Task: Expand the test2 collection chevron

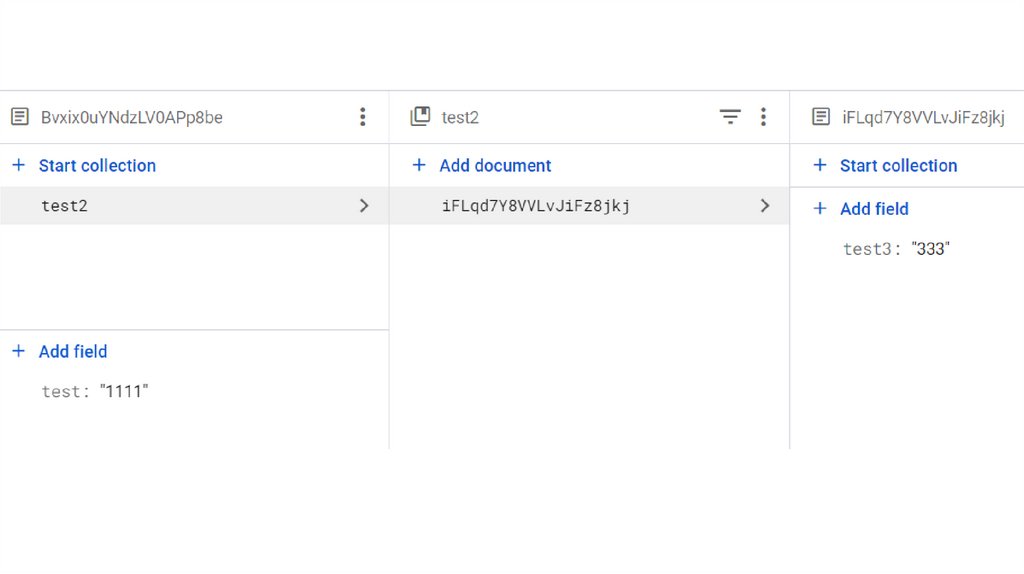Action: (364, 206)
